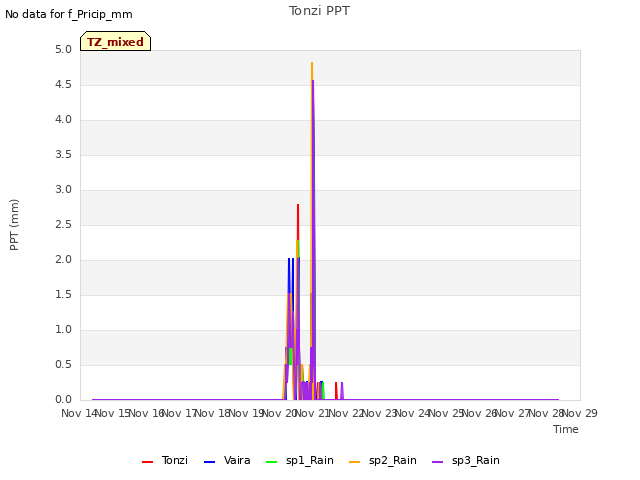Screen dimensions: 640x480
Task: Toggle the sp1_Rain legend entry
Action: coord(300,460)
